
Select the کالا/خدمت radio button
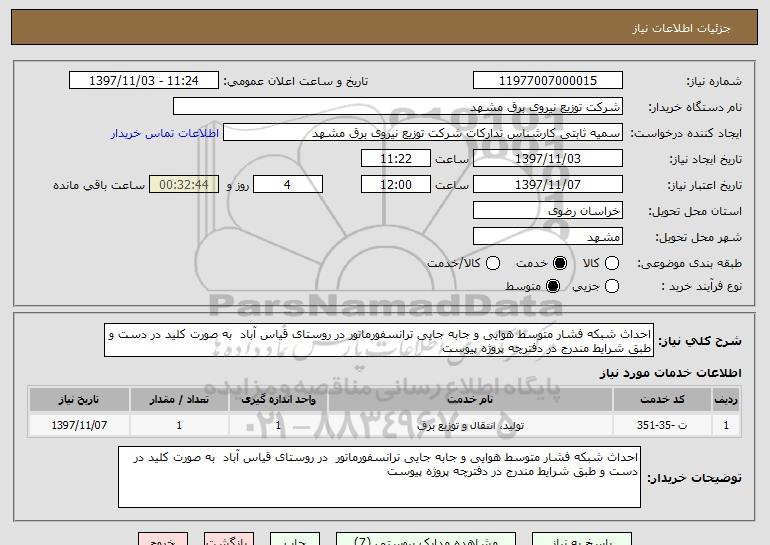click(x=493, y=263)
